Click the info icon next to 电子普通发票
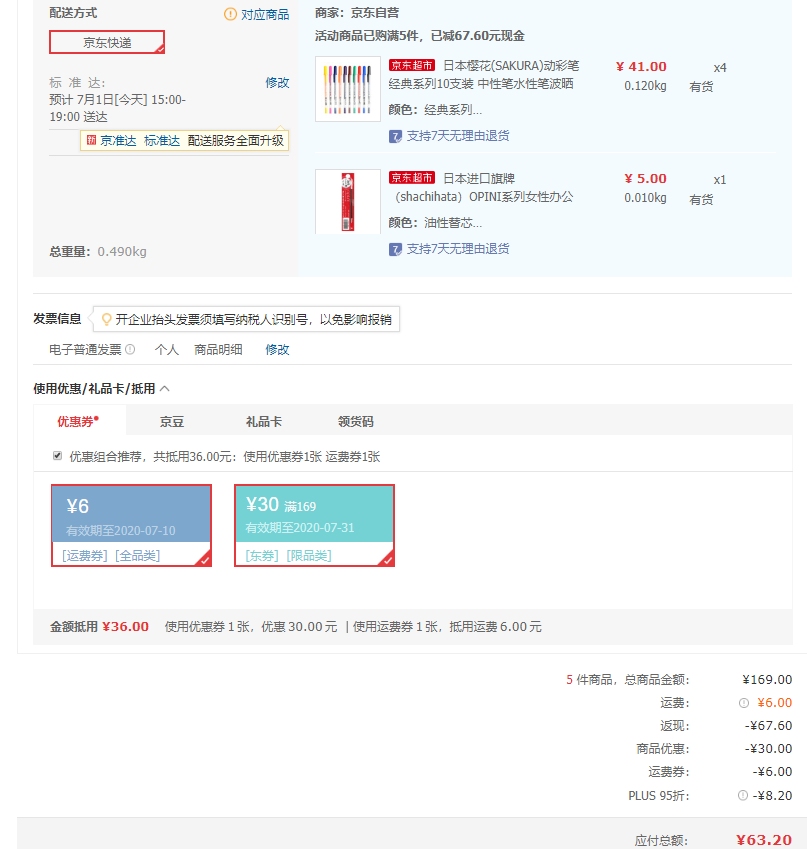Image resolution: width=807 pixels, height=849 pixels. tap(130, 349)
